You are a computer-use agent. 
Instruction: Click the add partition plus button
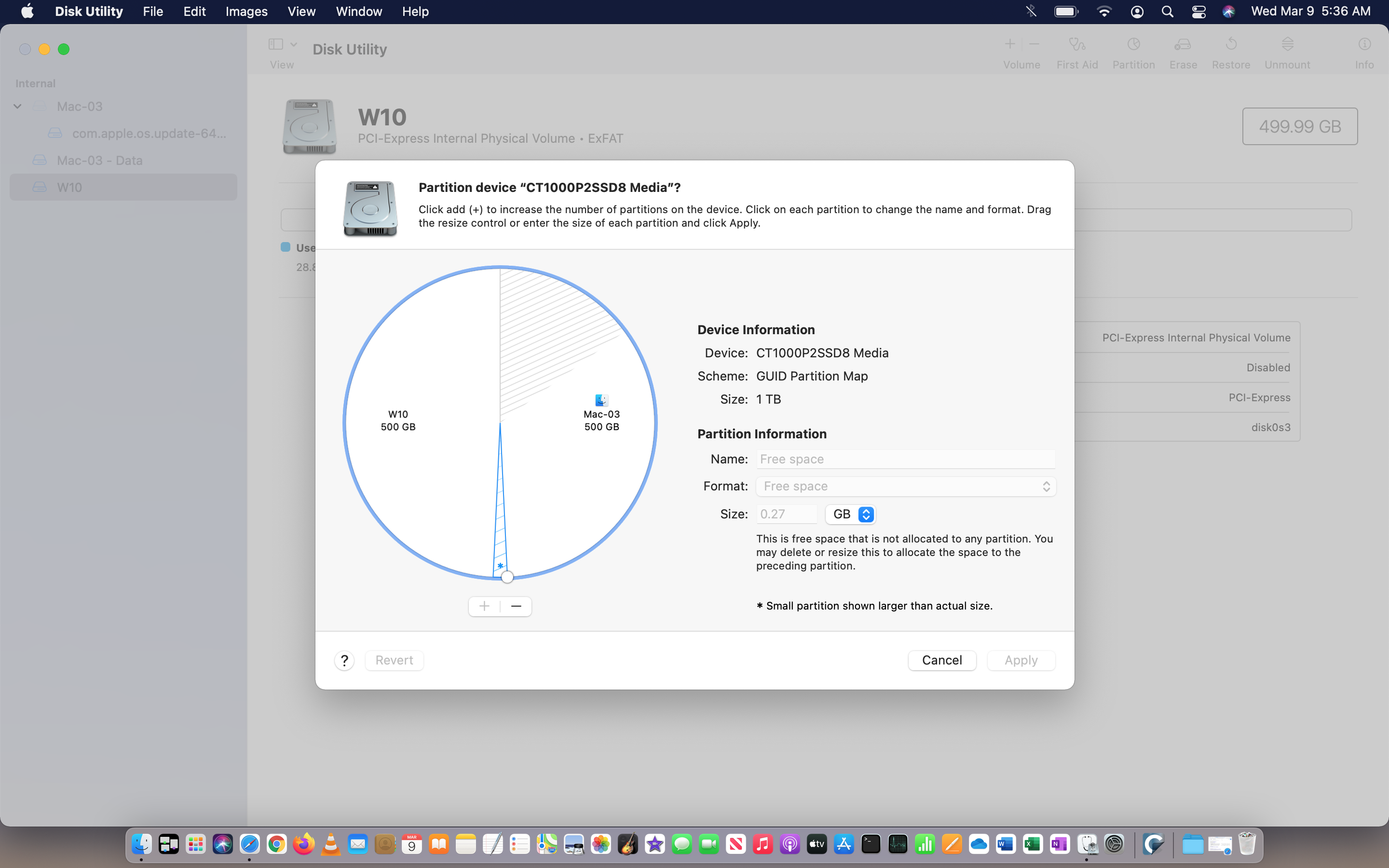(x=484, y=606)
